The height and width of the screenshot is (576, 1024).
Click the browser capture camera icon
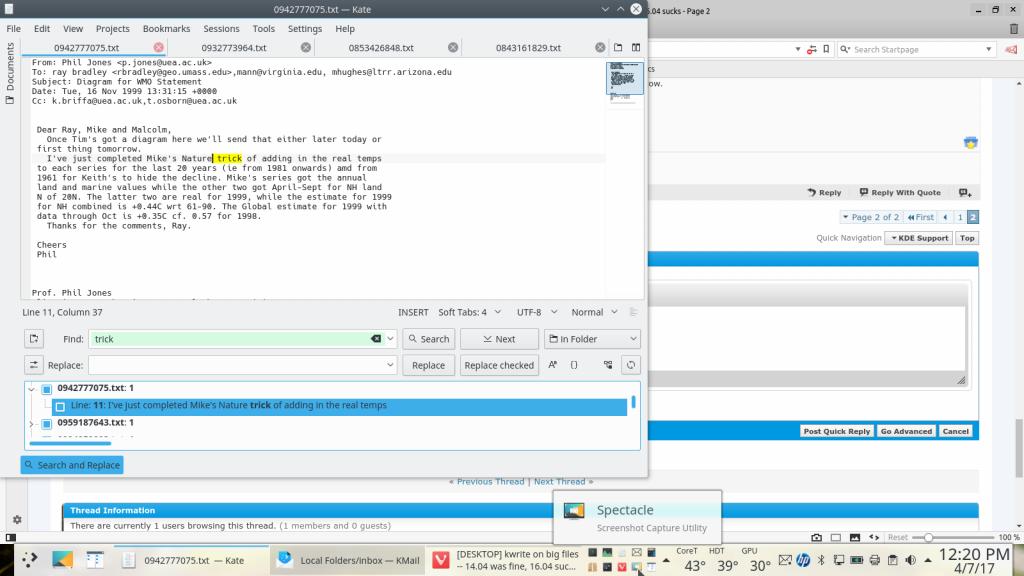[817, 537]
